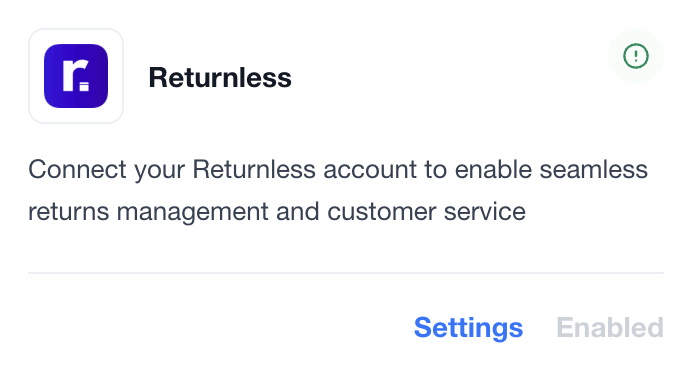The width and height of the screenshot is (698, 382).
Task: Click the green exclamation status icon
Action: [636, 56]
